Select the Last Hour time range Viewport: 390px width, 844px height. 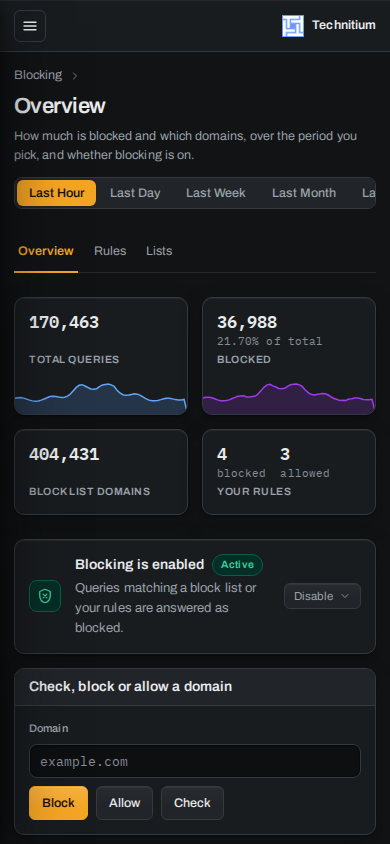coord(56,193)
